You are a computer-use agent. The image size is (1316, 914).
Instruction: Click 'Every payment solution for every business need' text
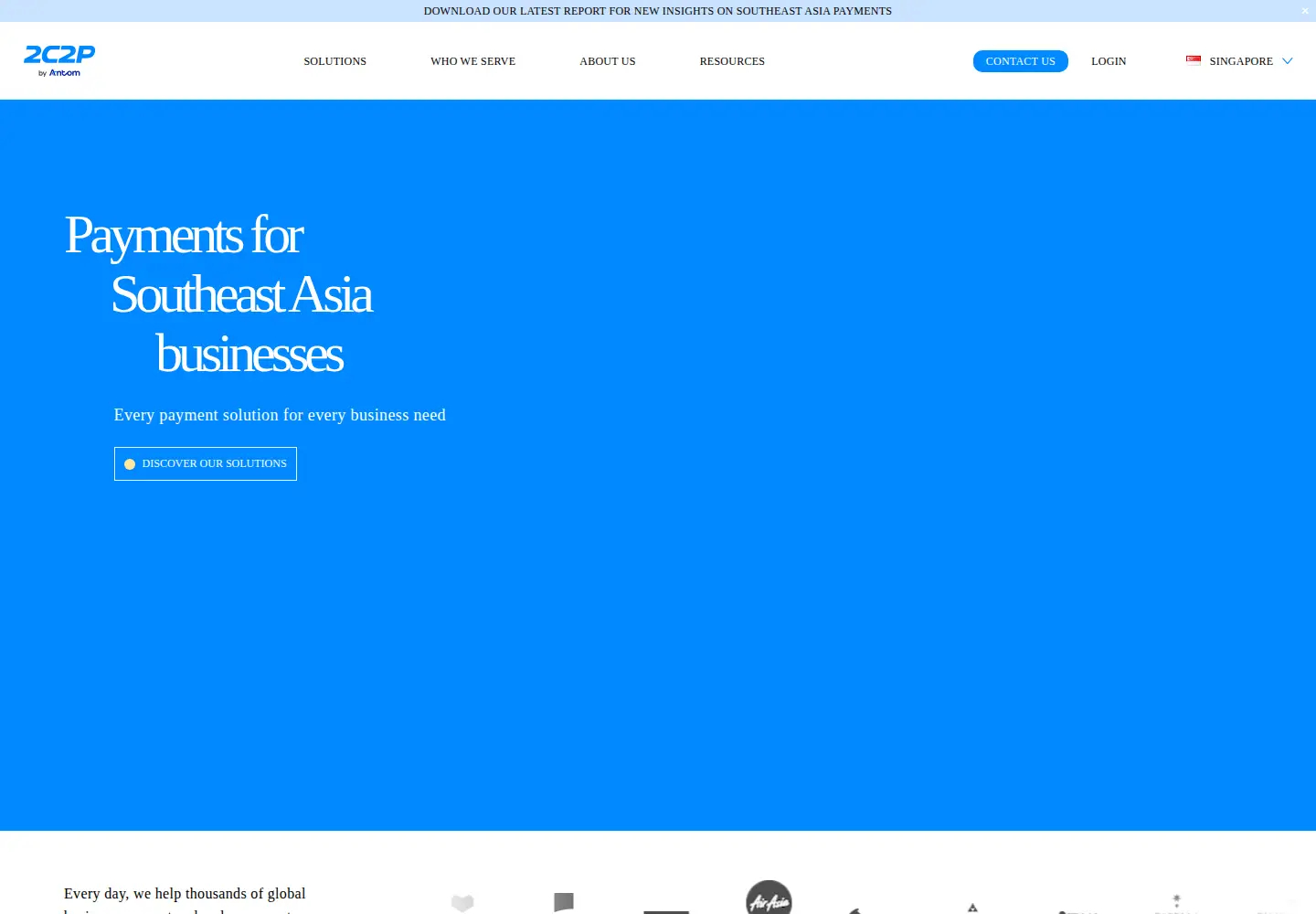[x=280, y=415]
